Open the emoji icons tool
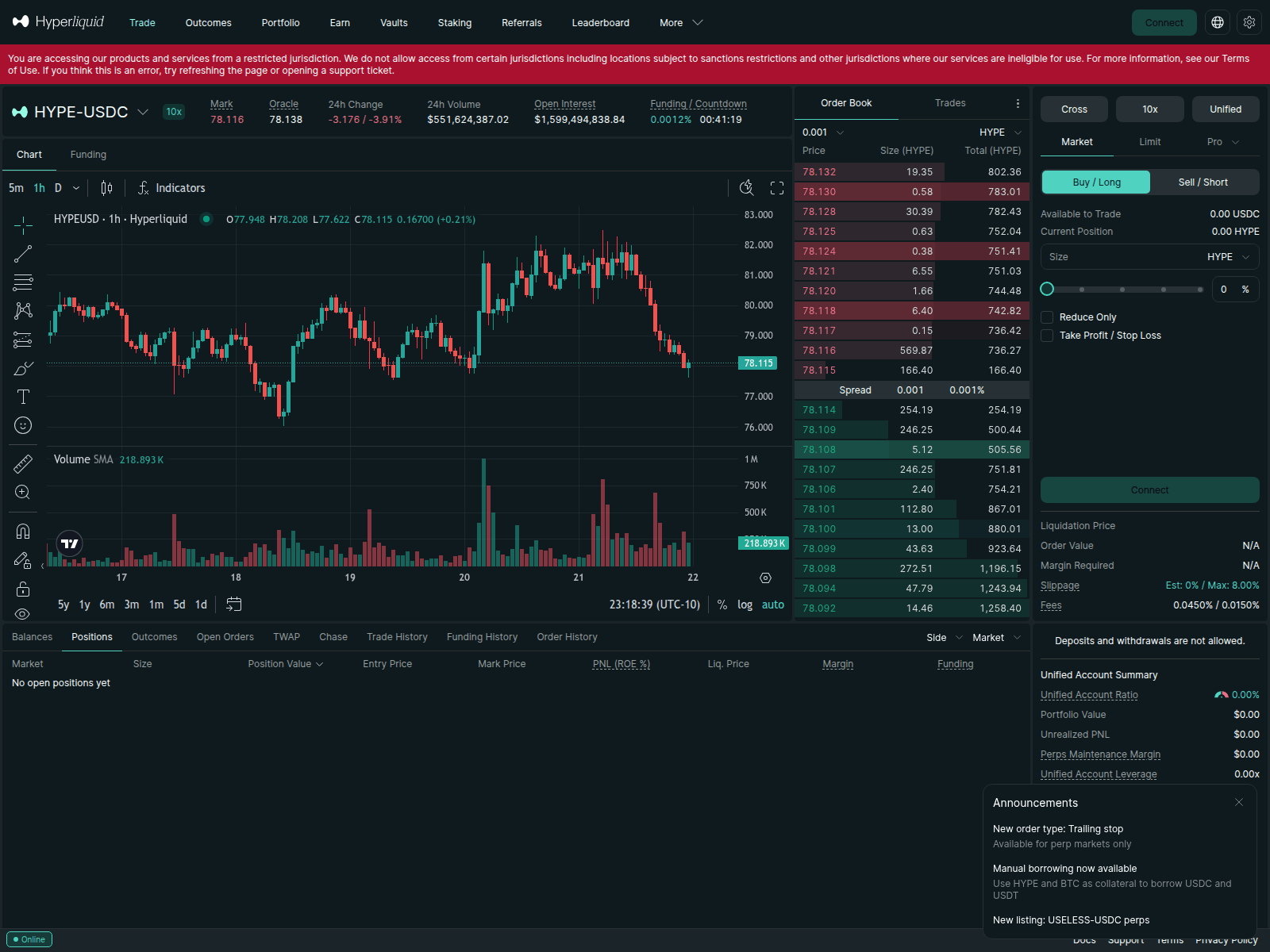The width and height of the screenshot is (1270, 952). [23, 425]
